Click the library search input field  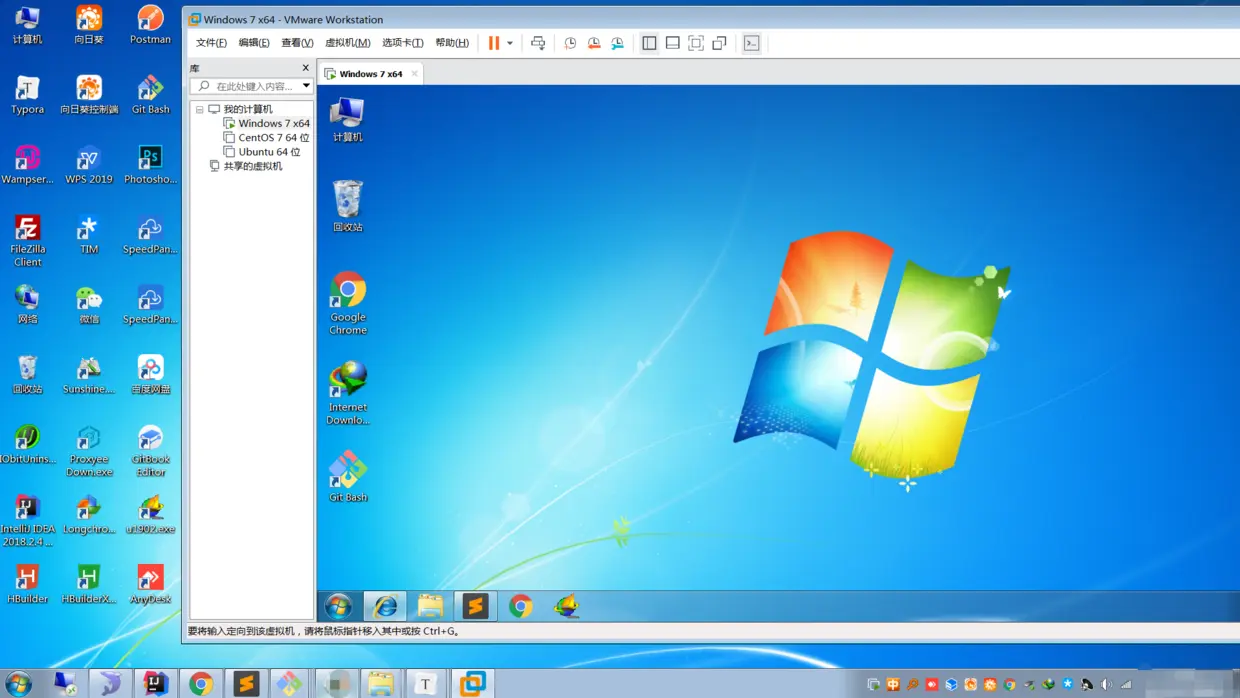[250, 85]
